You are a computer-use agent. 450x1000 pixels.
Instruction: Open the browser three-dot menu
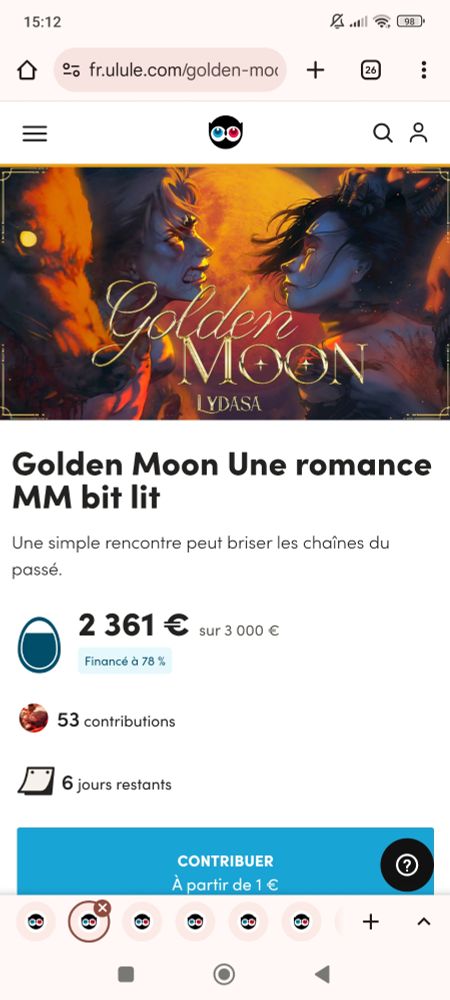point(424,70)
